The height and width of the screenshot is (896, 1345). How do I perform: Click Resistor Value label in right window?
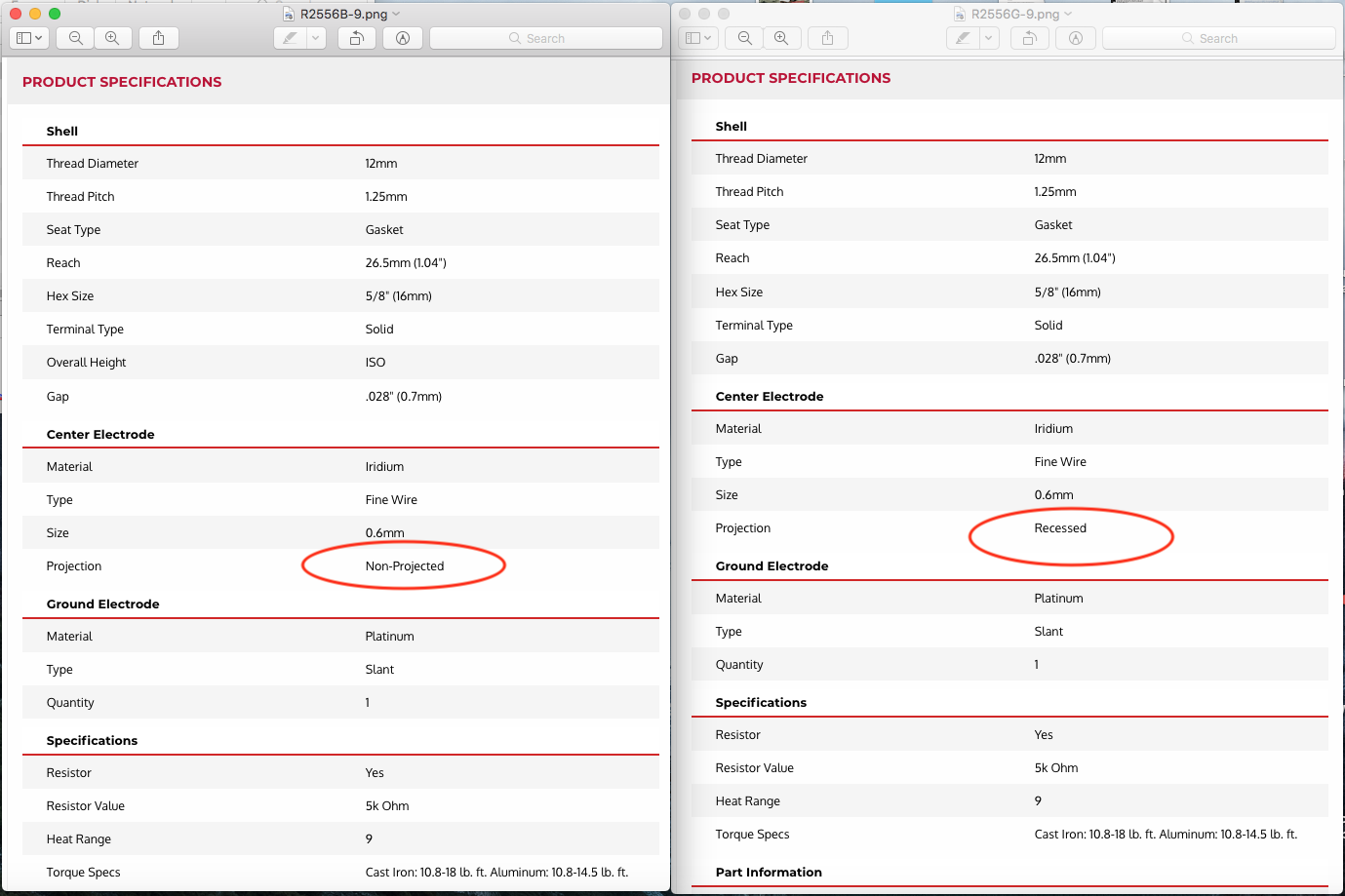pos(754,768)
